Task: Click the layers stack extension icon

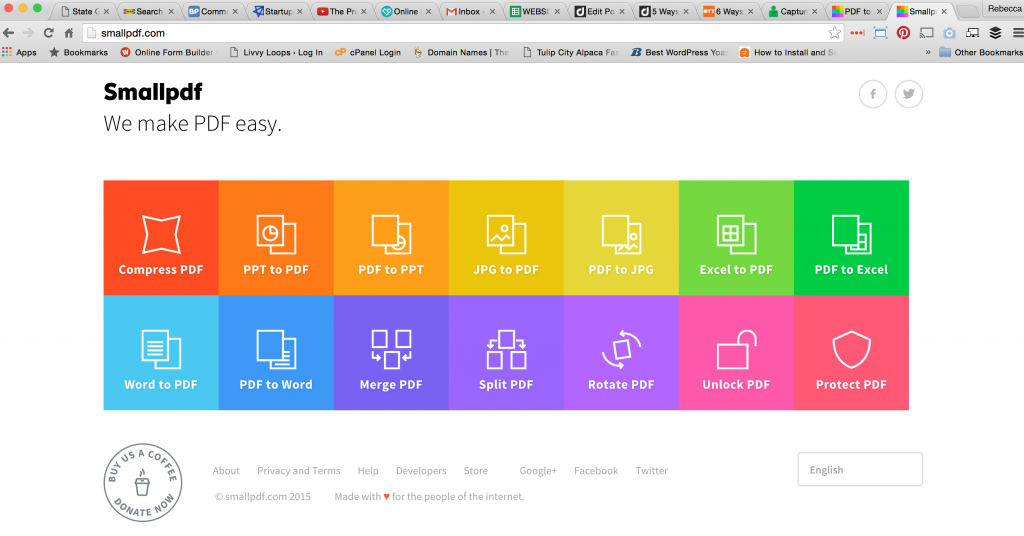Action: pyautogui.click(x=995, y=33)
